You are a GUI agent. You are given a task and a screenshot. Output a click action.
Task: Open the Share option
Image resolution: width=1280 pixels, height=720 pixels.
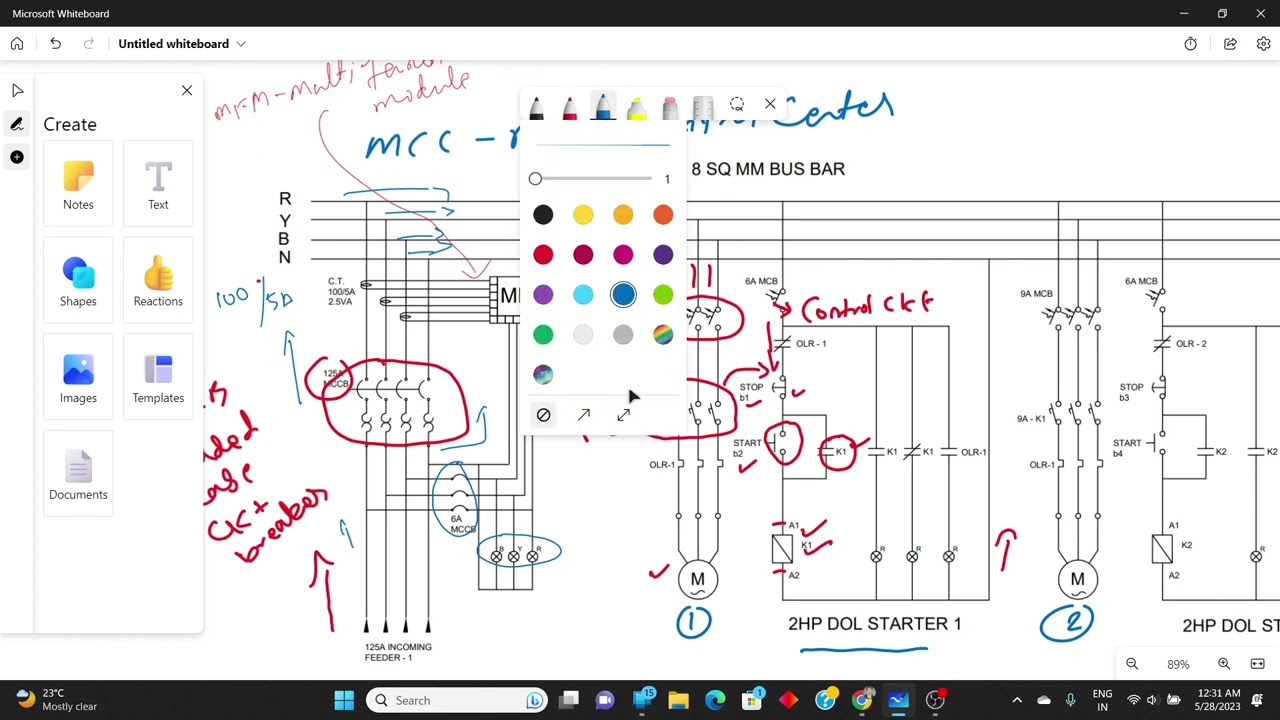[1230, 44]
